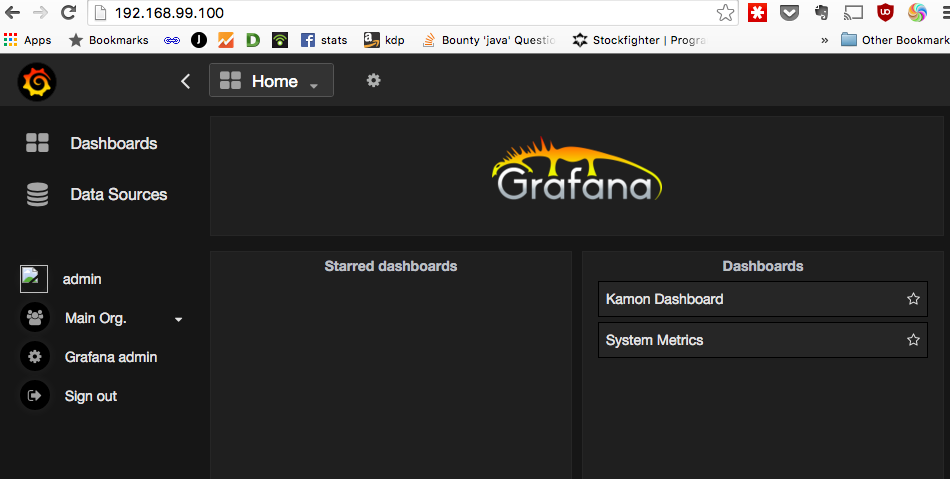
Task: Open Apps in the bookmarks bar
Action: click(27, 40)
